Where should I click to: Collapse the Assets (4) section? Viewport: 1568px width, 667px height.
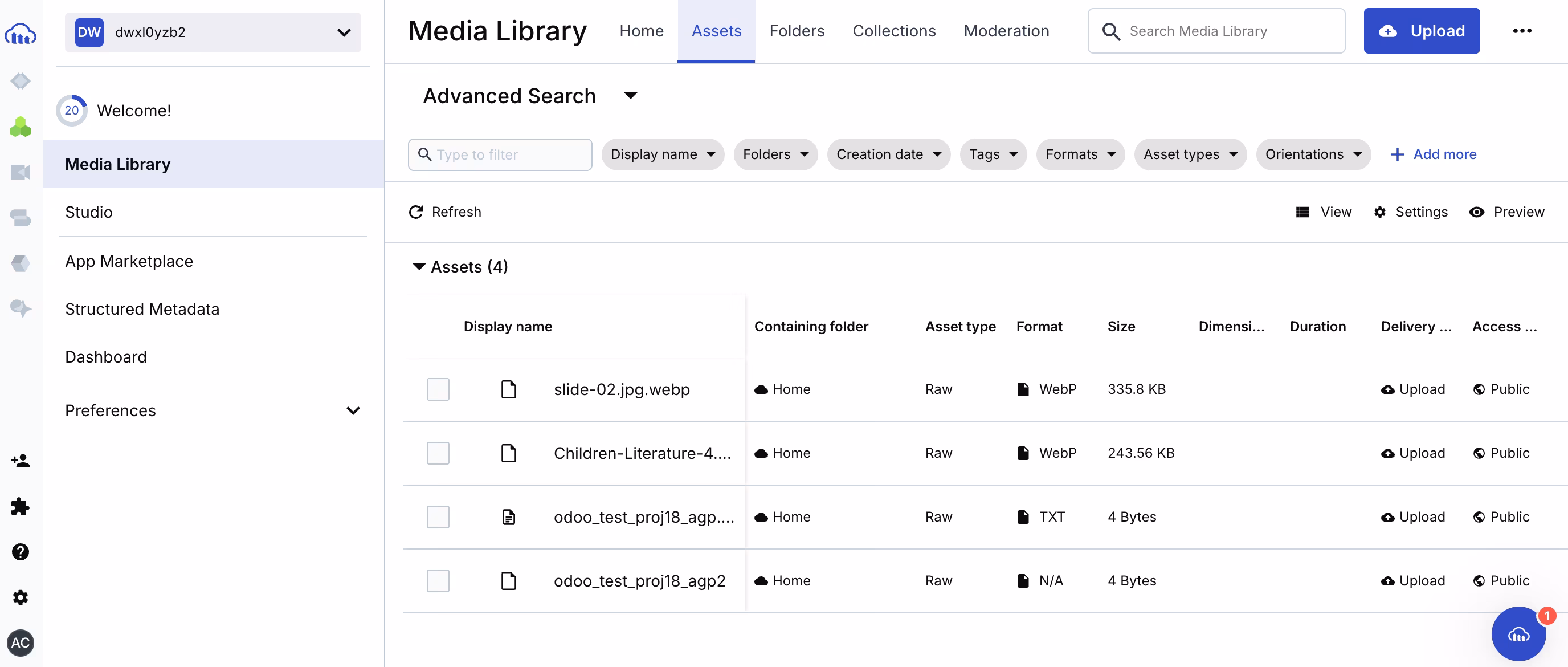click(x=419, y=267)
